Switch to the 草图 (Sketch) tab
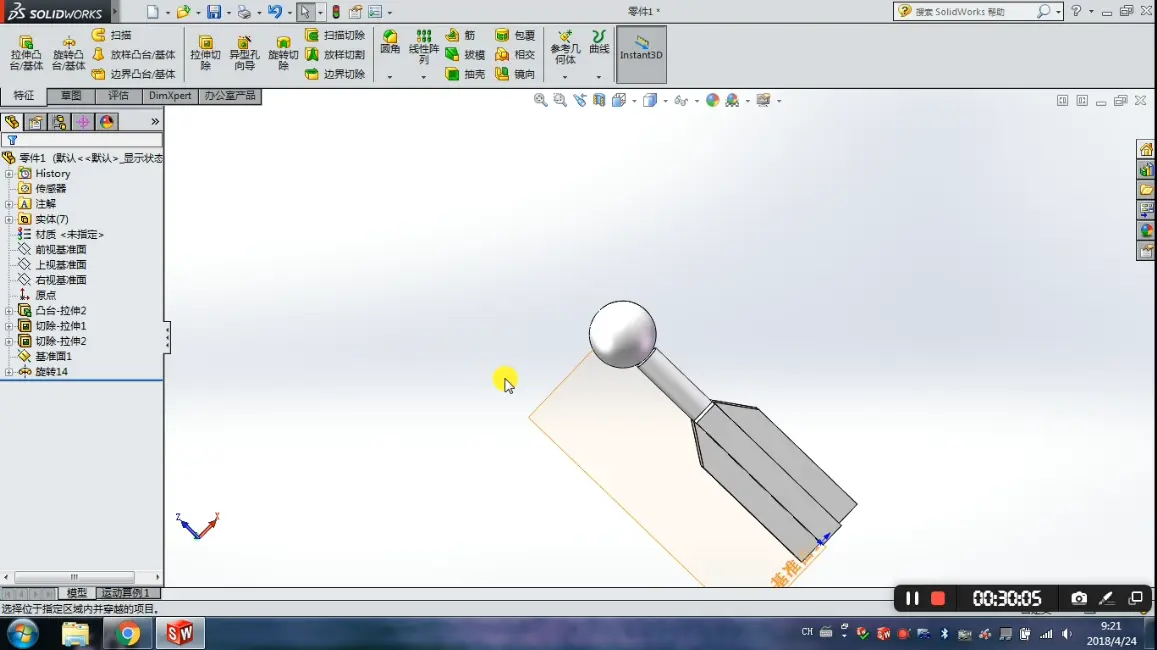 (71, 96)
